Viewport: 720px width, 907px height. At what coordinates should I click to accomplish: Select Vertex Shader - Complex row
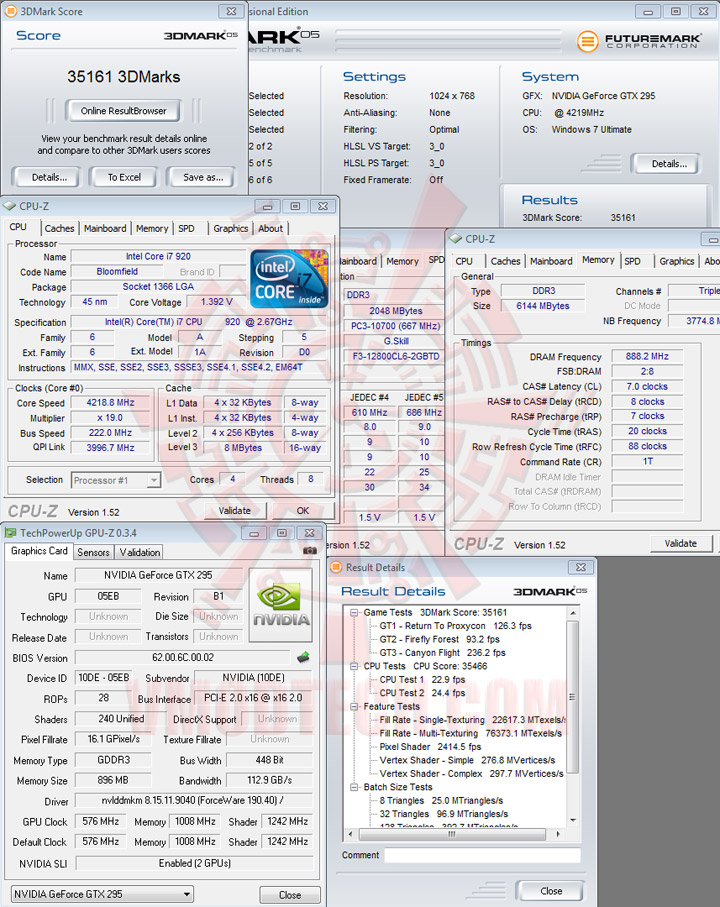click(471, 773)
